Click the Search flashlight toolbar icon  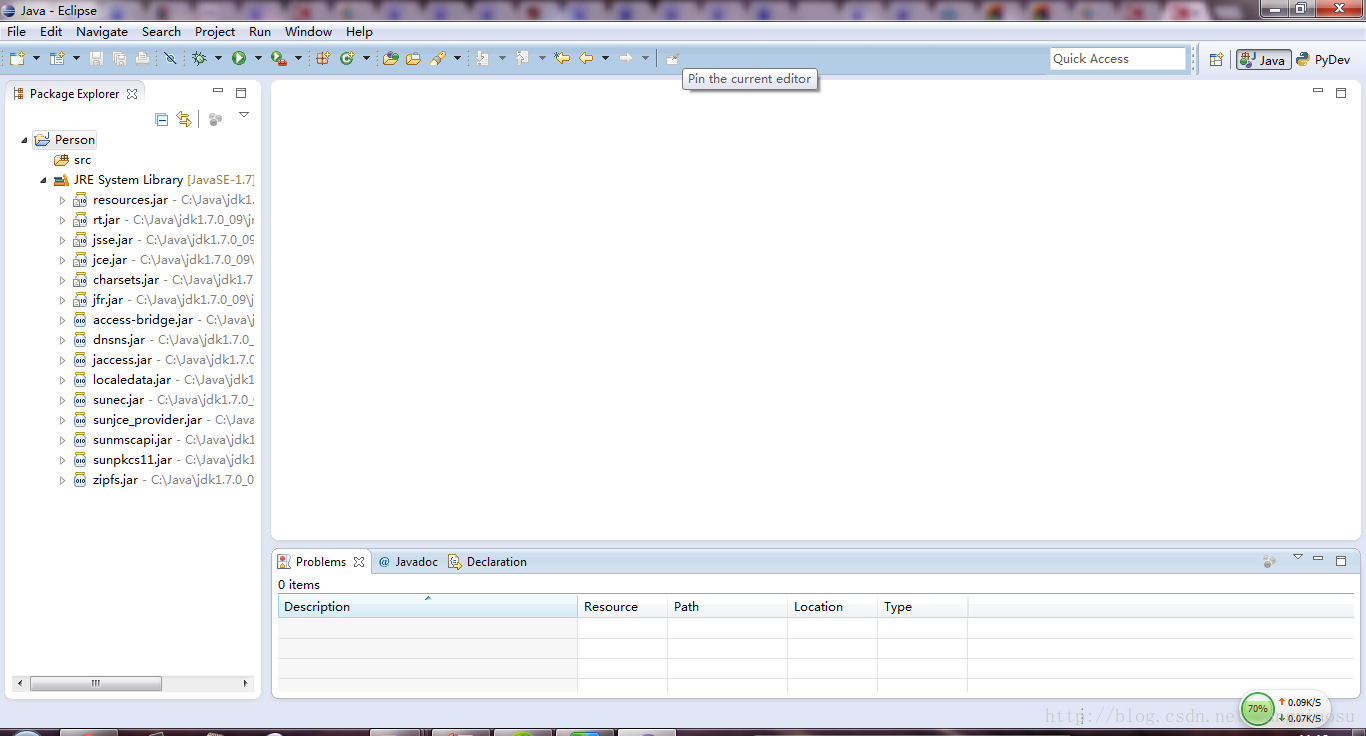(438, 59)
